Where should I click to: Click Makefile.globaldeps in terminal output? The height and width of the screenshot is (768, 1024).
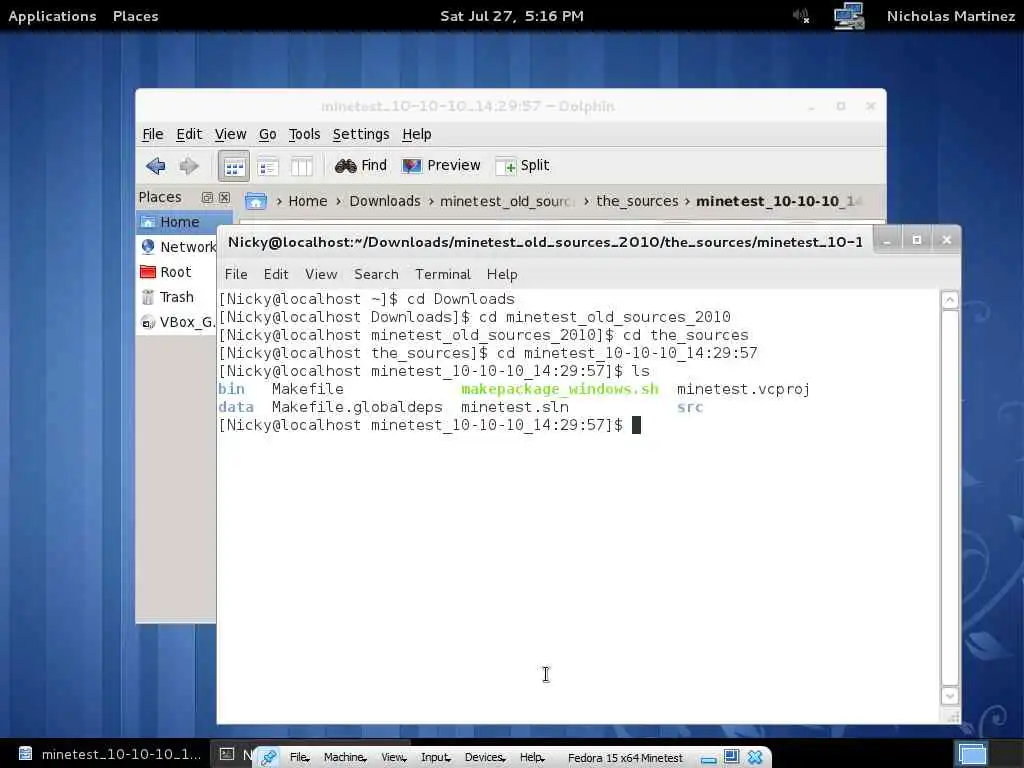point(357,407)
